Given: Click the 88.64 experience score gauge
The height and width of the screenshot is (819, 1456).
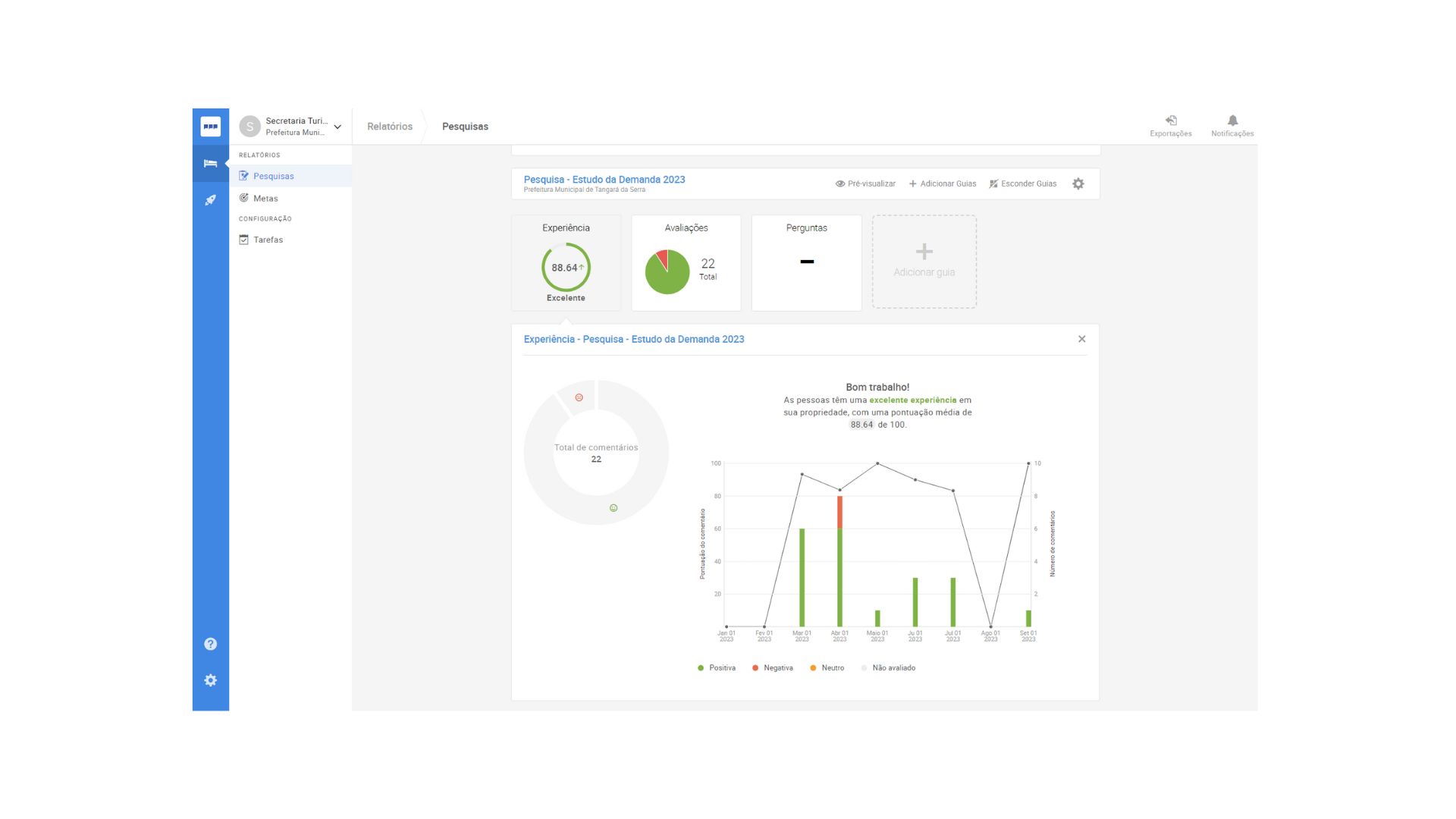Looking at the screenshot, I should (x=566, y=267).
